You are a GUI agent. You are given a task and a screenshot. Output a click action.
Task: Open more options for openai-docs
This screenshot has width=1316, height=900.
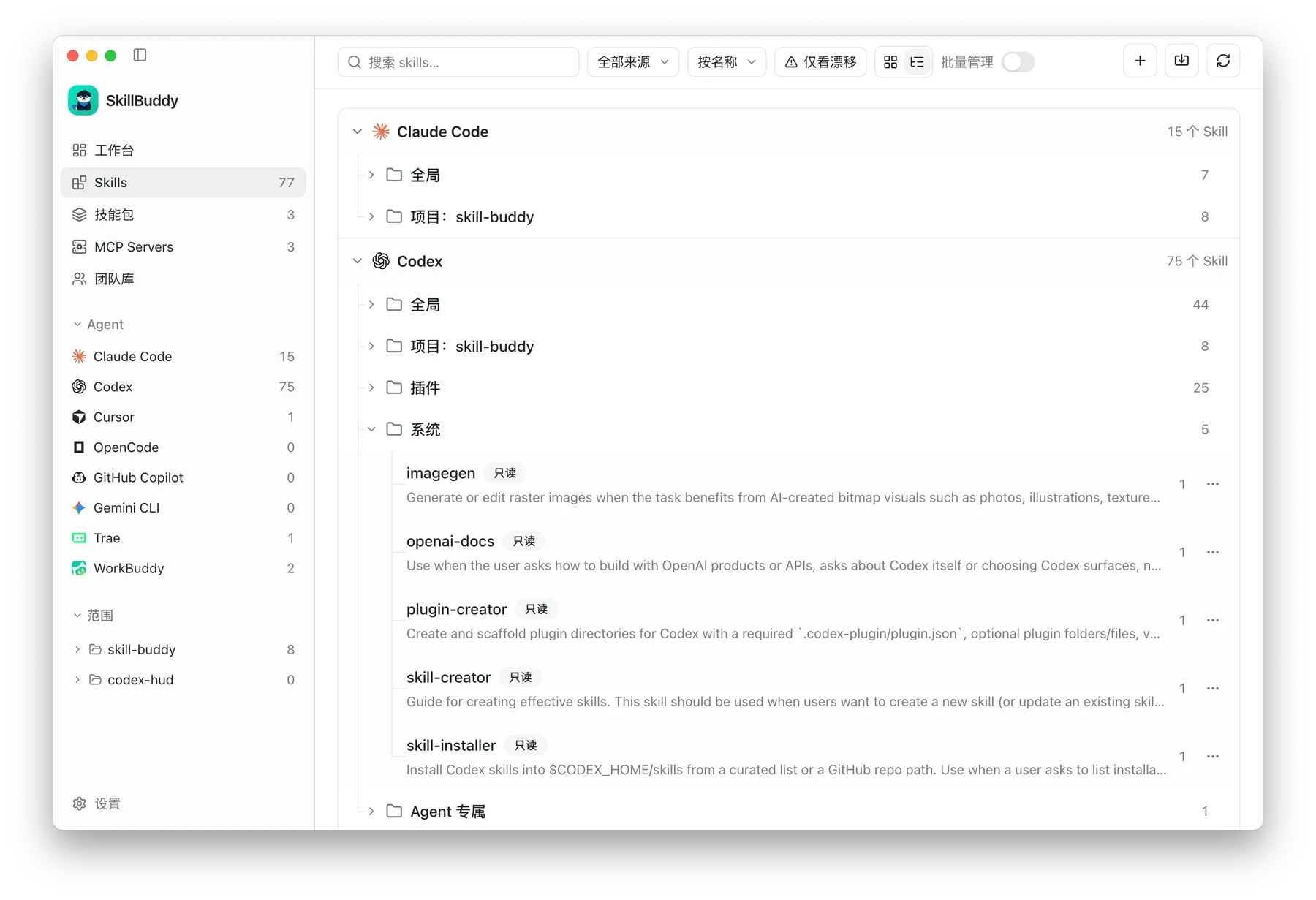pyautogui.click(x=1213, y=552)
